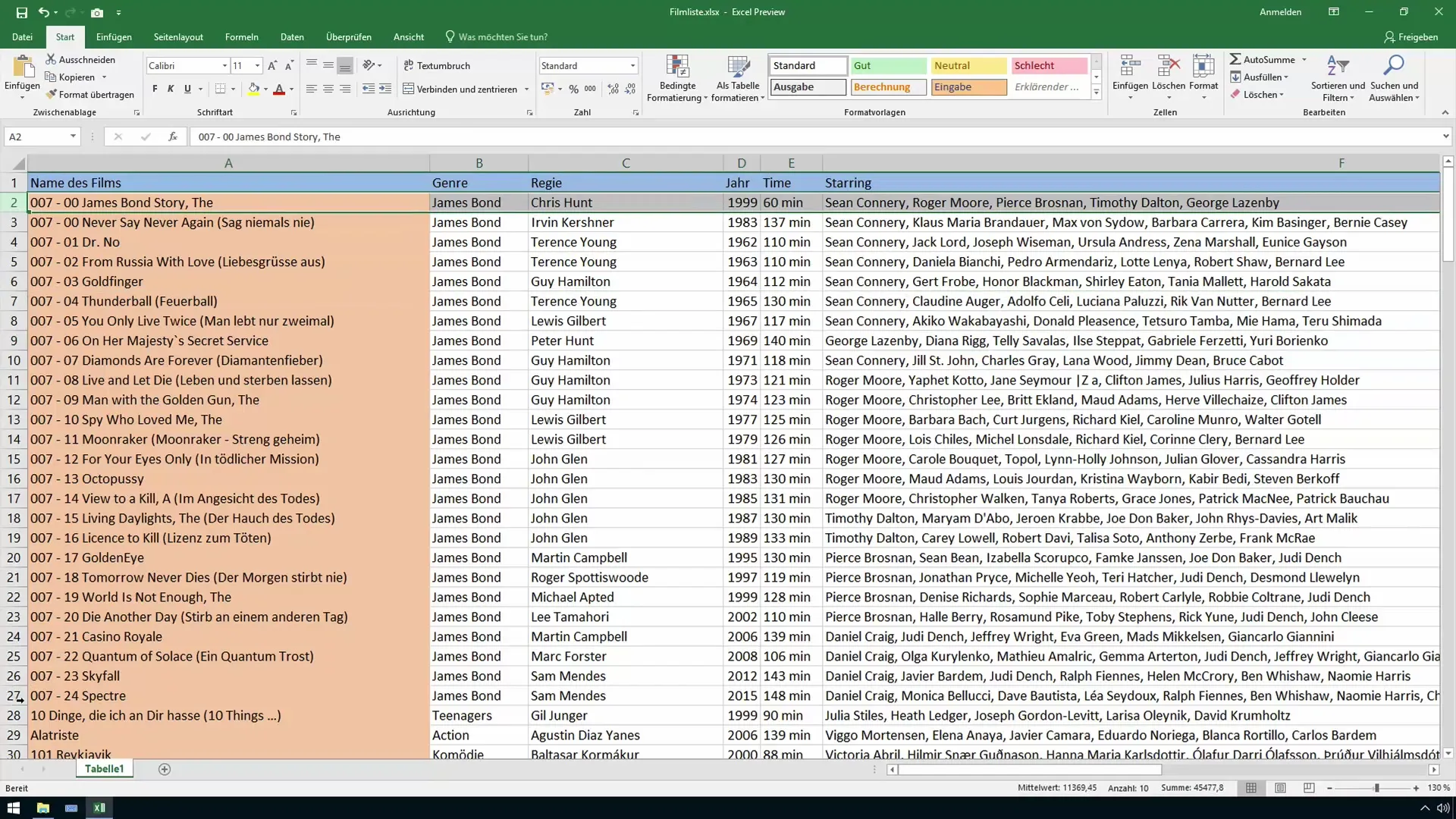Open Format cells menu

(1203, 78)
